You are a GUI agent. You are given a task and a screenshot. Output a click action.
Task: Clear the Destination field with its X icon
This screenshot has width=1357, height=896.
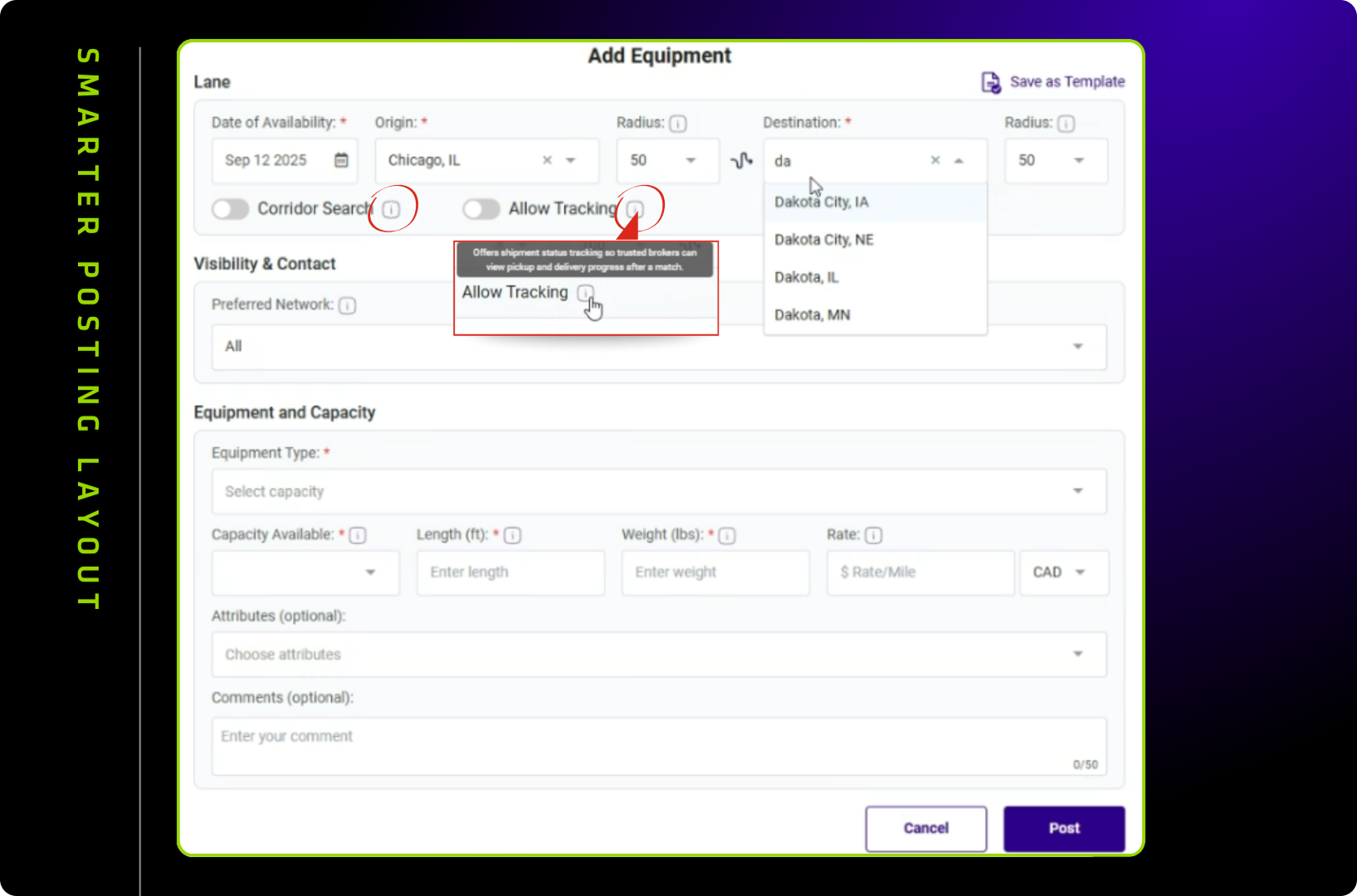[935, 160]
